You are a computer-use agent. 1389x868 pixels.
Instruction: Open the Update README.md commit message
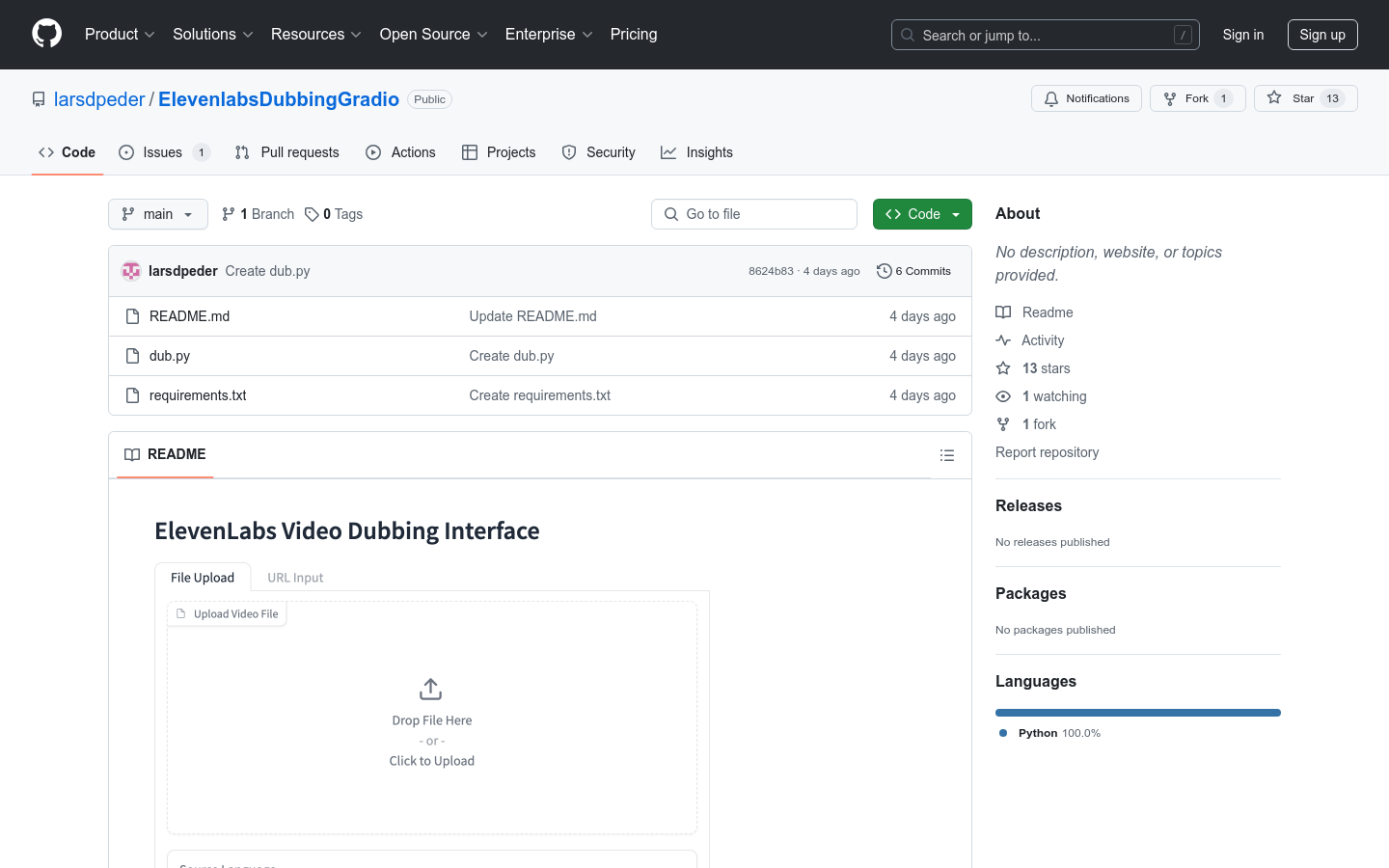532,316
